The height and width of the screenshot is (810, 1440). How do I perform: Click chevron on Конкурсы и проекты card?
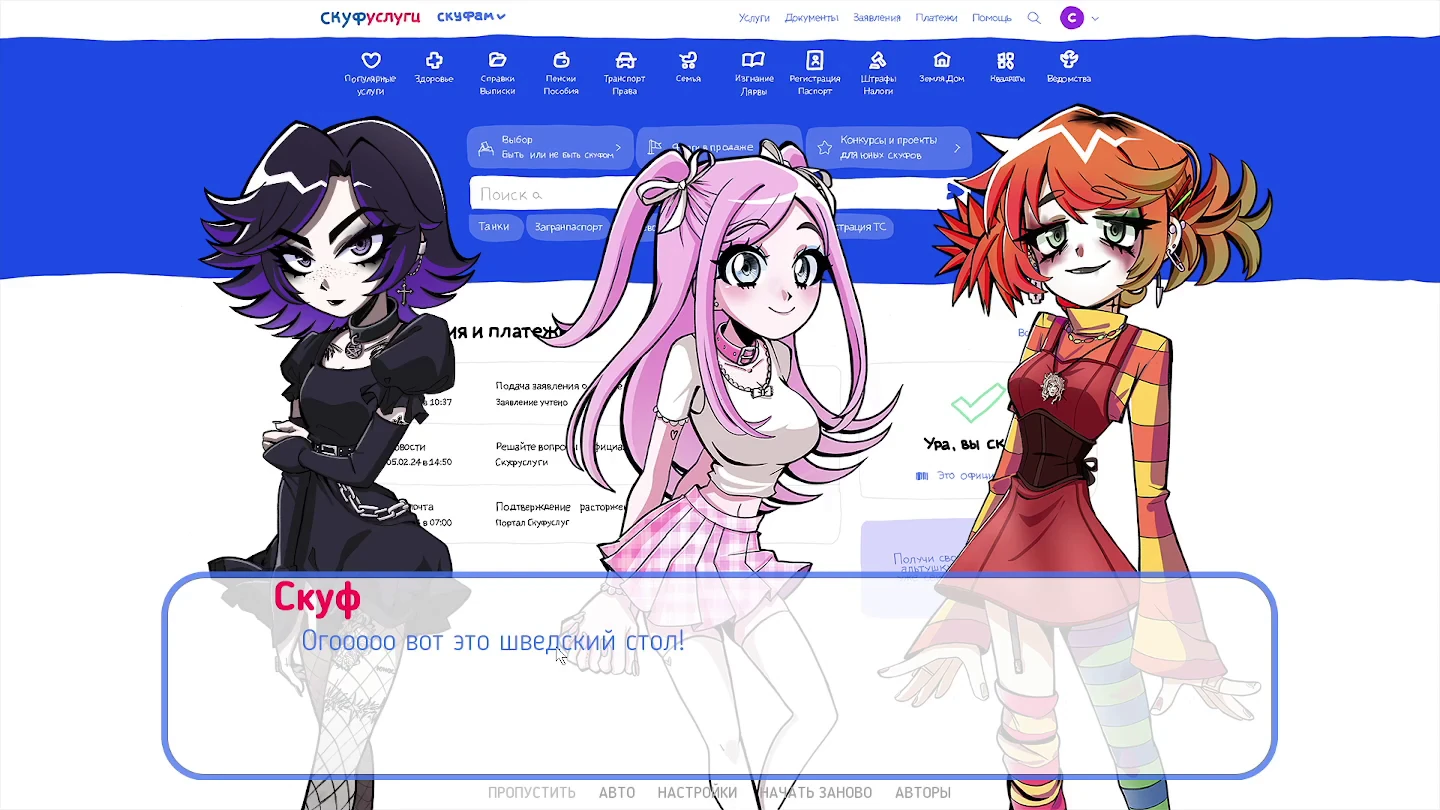tap(957, 148)
